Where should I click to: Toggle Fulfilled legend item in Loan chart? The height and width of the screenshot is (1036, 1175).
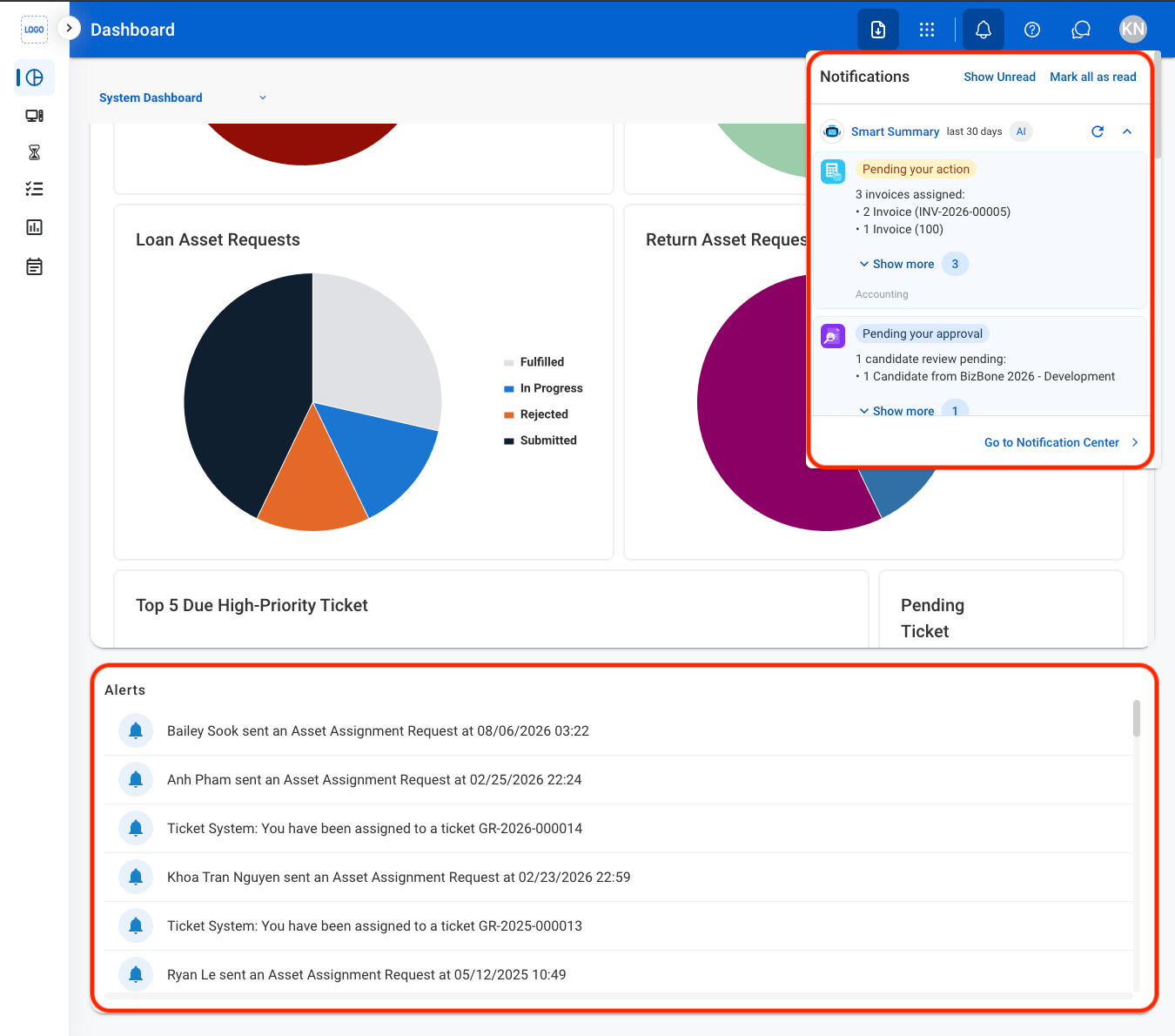point(534,362)
